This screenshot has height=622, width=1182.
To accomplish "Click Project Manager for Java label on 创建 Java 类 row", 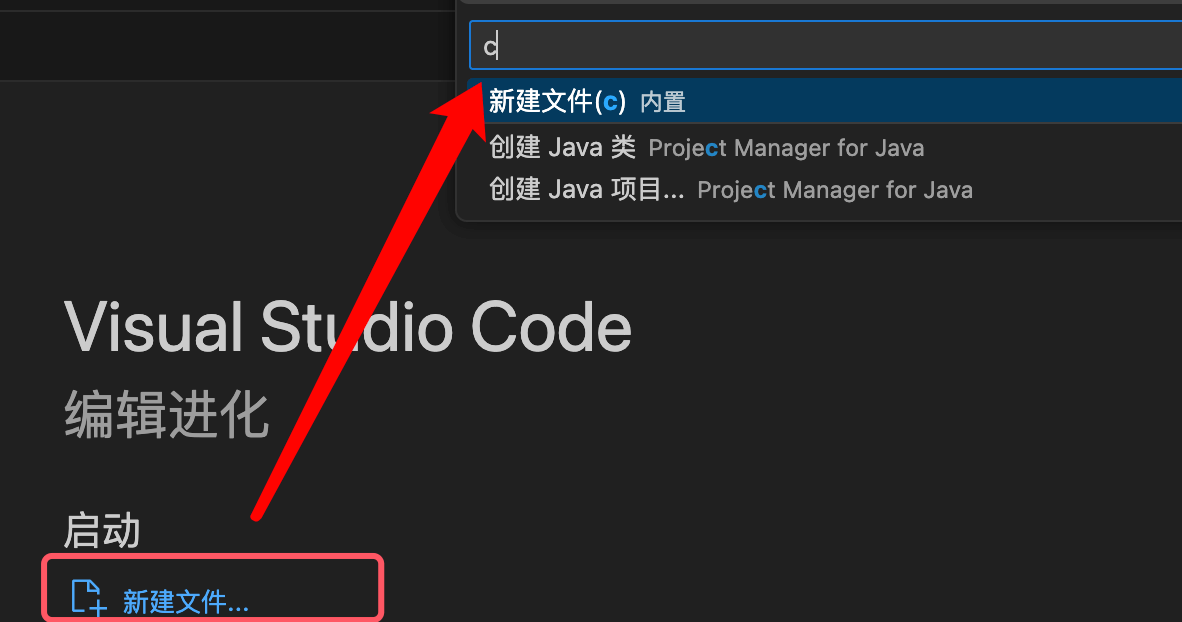I will click(x=786, y=147).
